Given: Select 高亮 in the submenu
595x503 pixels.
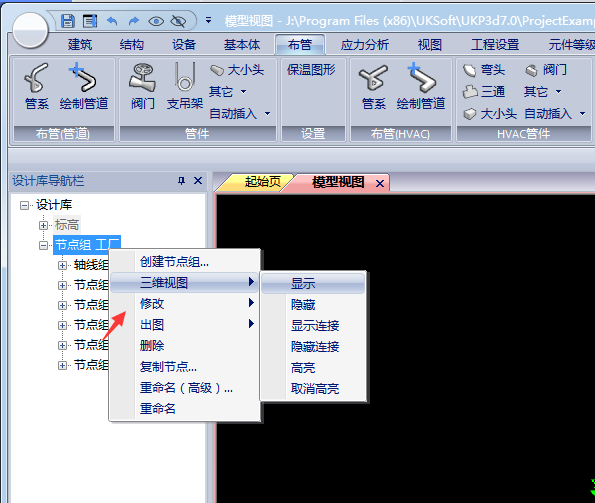Looking at the screenshot, I should coord(303,368).
